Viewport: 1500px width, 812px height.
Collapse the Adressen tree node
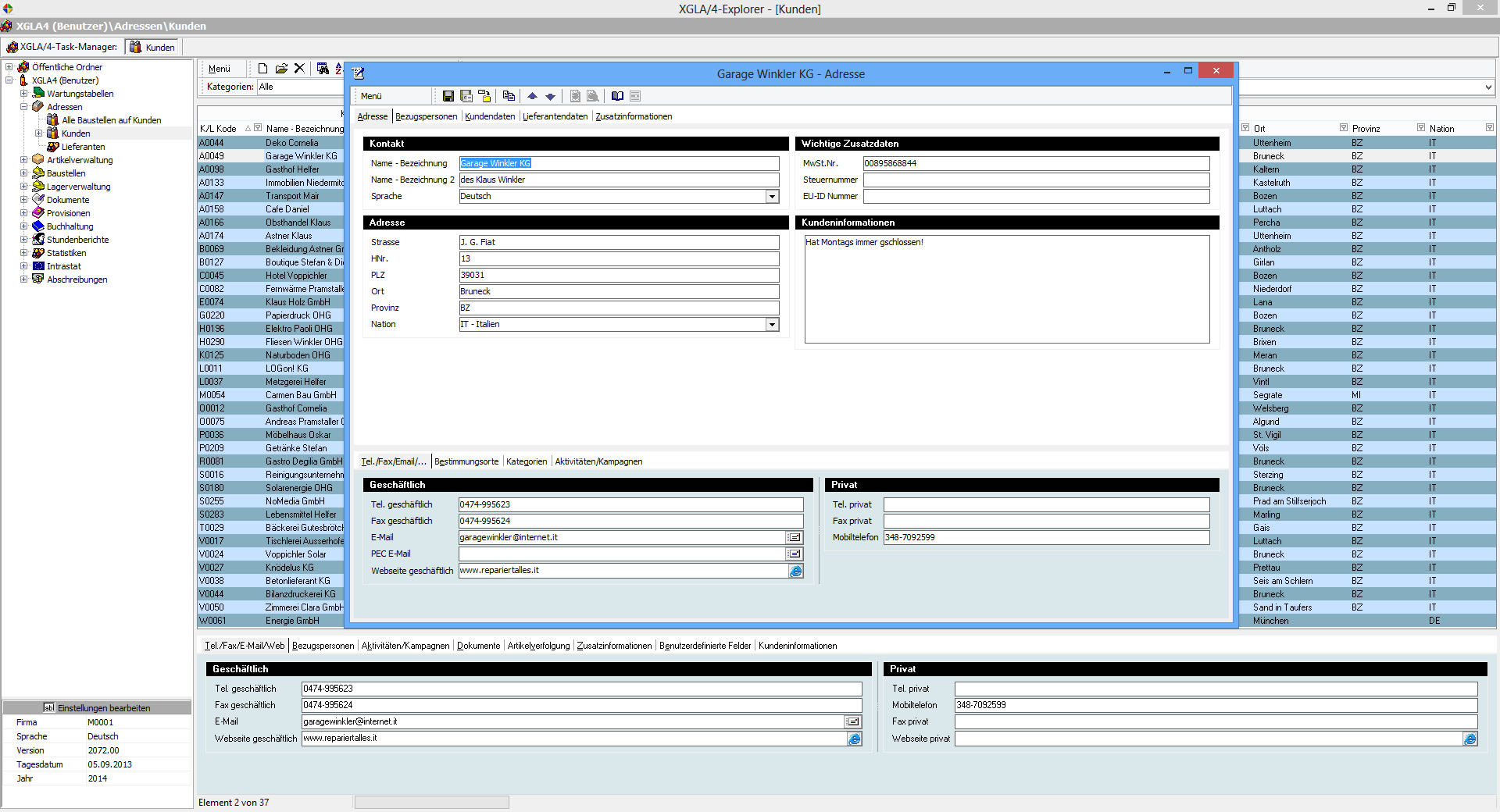[24, 107]
